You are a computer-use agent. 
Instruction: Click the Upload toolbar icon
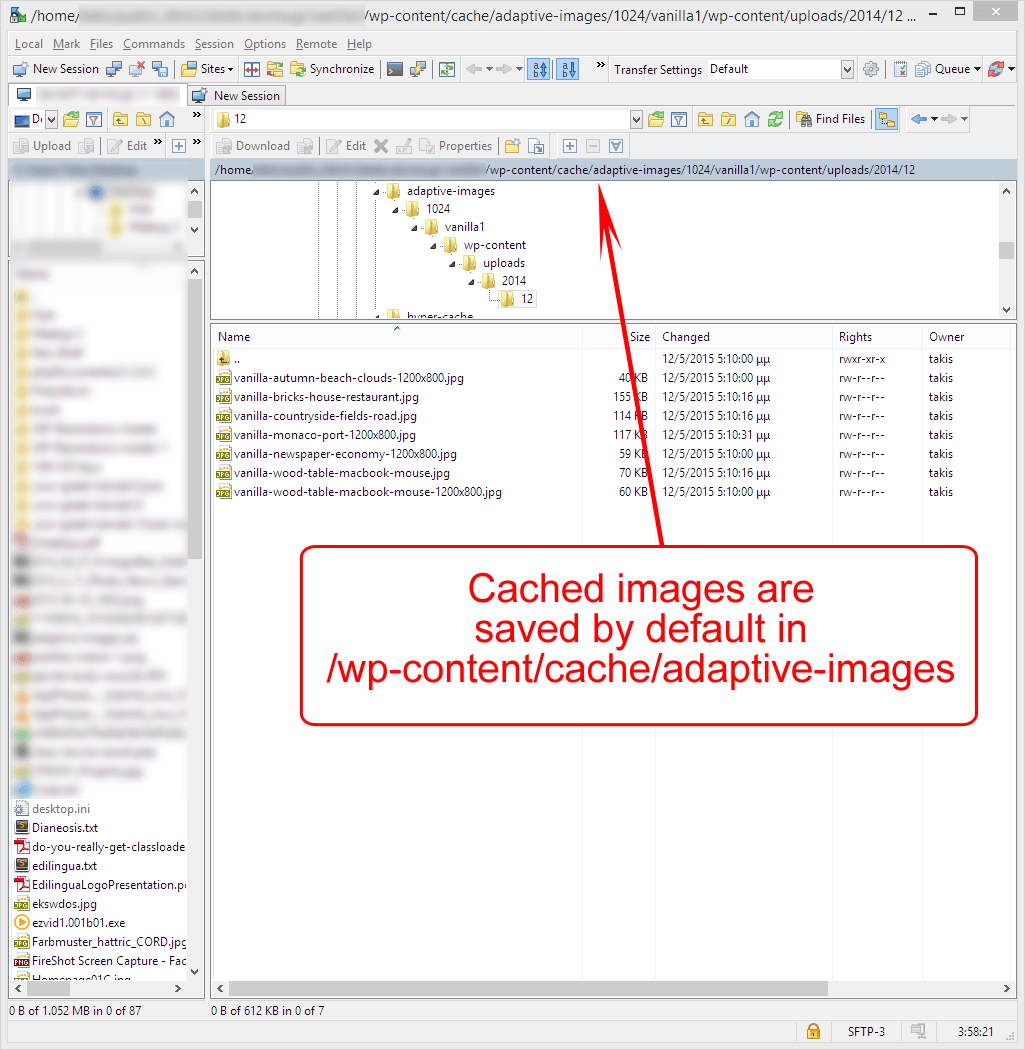click(48, 145)
